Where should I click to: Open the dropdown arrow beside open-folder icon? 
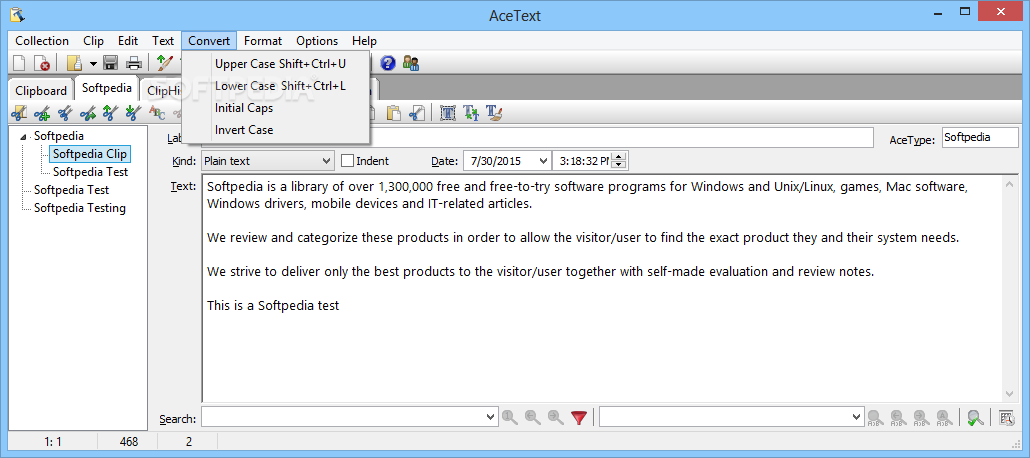click(x=93, y=64)
